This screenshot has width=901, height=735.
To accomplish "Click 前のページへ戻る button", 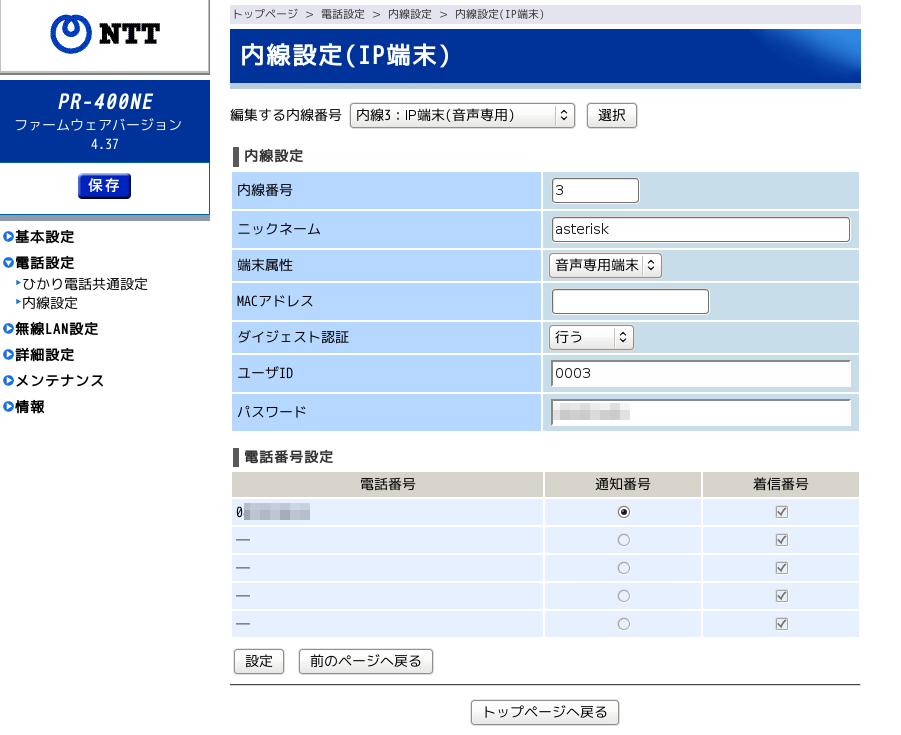I will pos(365,661).
